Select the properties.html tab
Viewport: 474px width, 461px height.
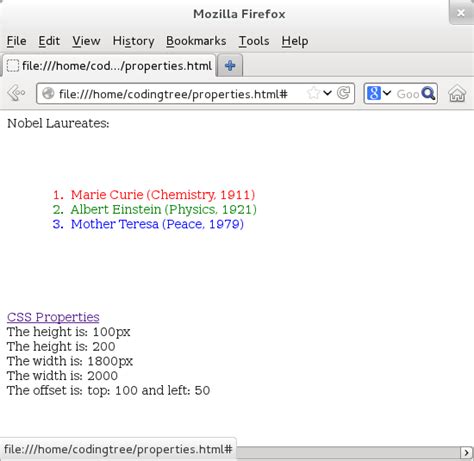[x=109, y=66]
